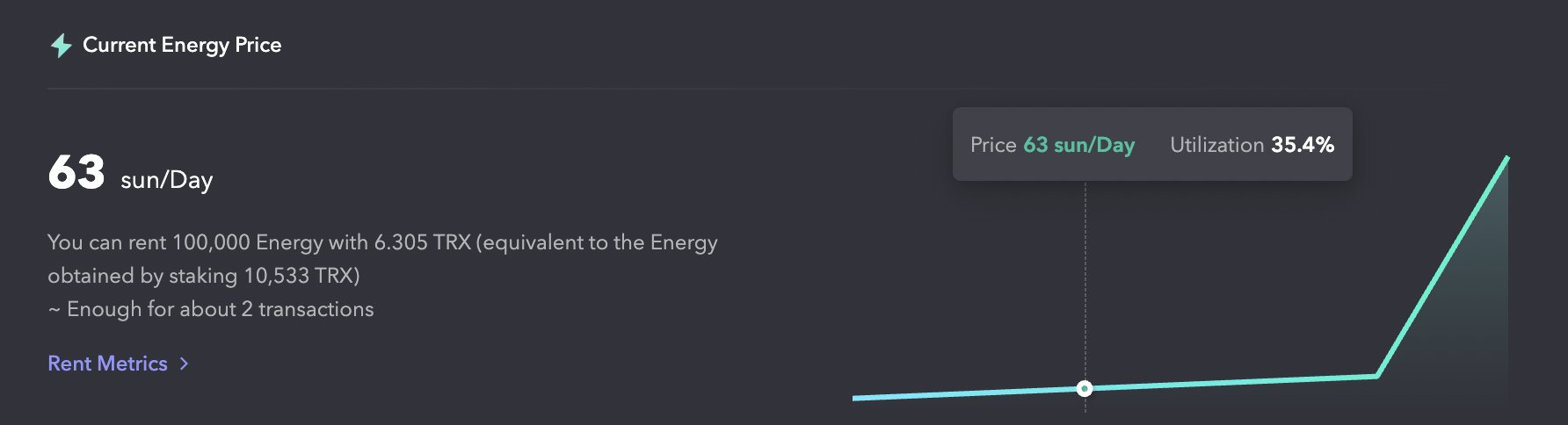Viewport: 1568px width, 425px height.
Task: Click the Enough for about 2 transactions line
Action: 220,309
